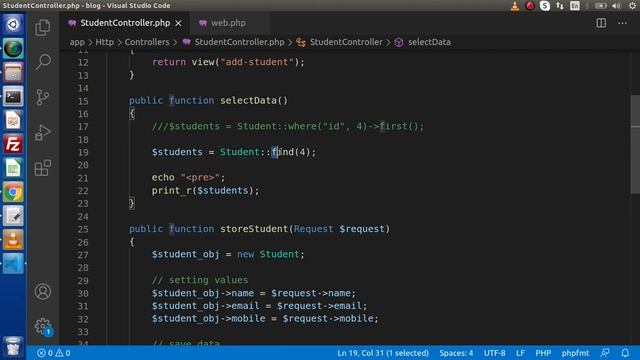The image size is (640, 360).
Task: Change file encoding UTF-8
Action: pyautogui.click(x=494, y=353)
